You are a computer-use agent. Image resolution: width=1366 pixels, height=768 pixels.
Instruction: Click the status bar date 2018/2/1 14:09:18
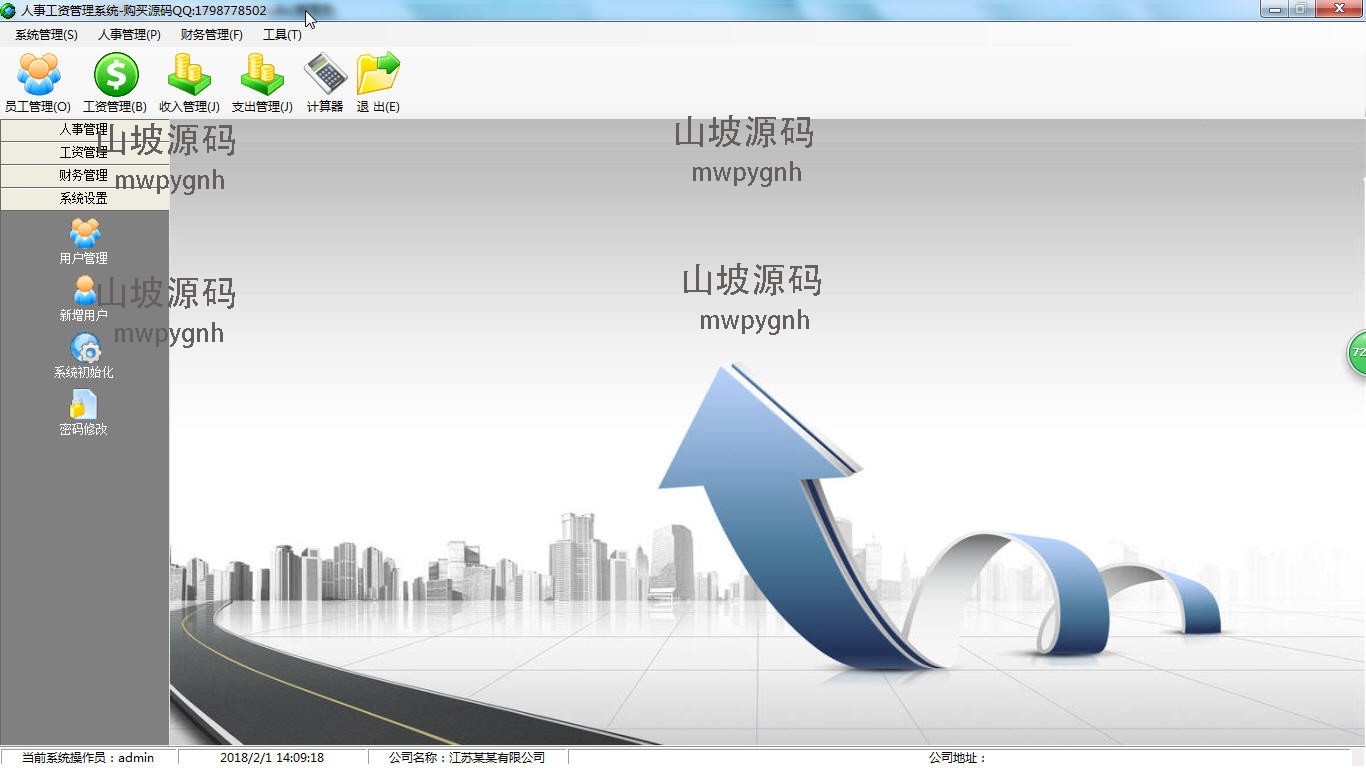[272, 758]
